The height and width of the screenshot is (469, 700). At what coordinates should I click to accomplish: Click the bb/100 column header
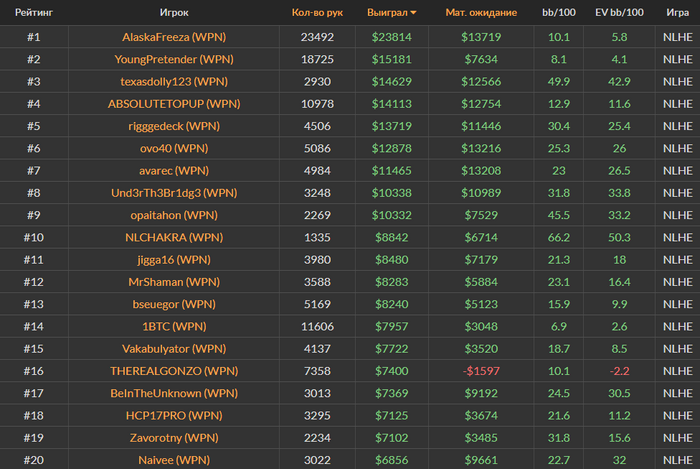coord(558,12)
